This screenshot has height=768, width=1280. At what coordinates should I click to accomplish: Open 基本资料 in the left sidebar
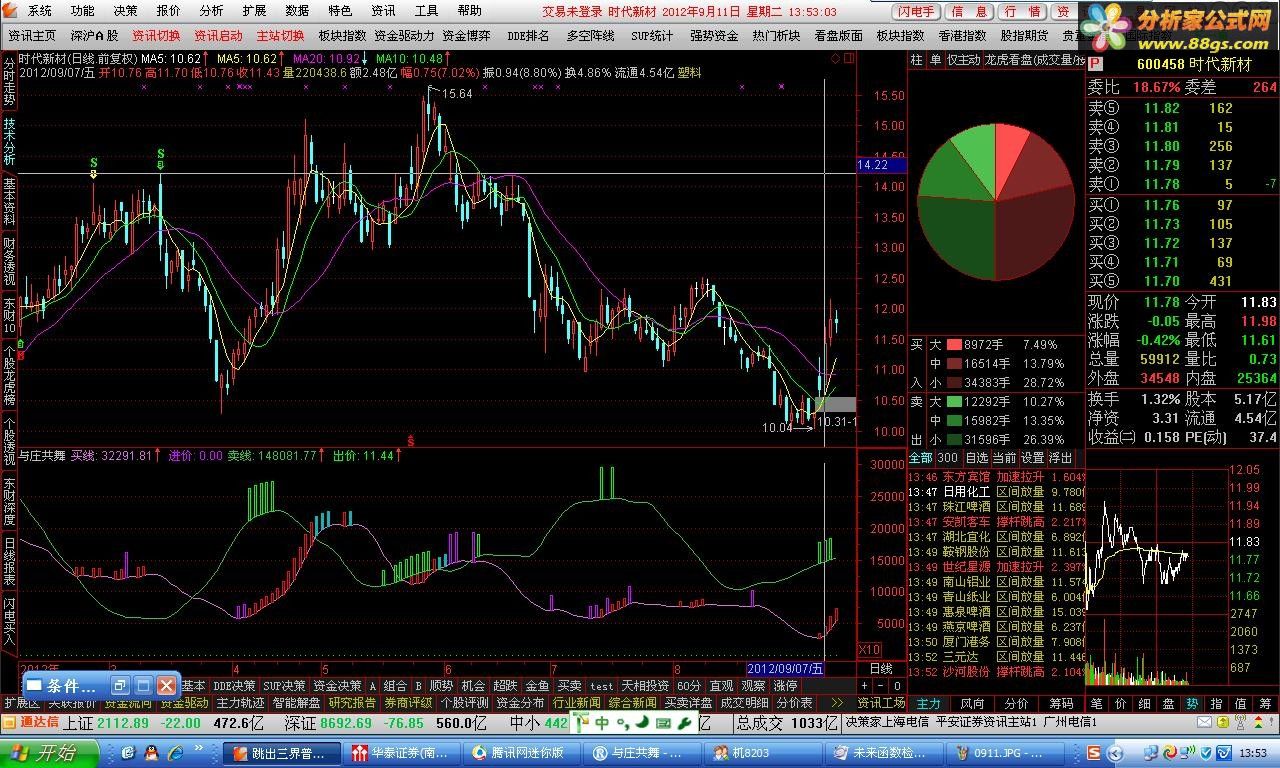point(9,201)
